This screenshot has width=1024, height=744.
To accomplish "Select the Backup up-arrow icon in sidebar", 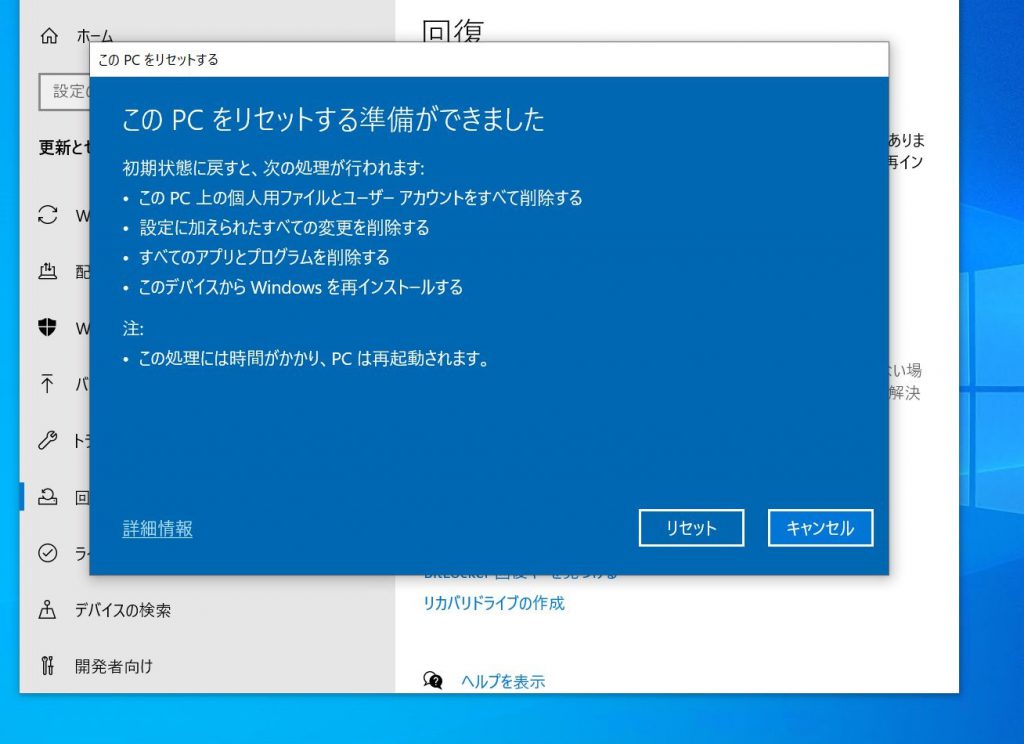I will pyautogui.click(x=48, y=384).
